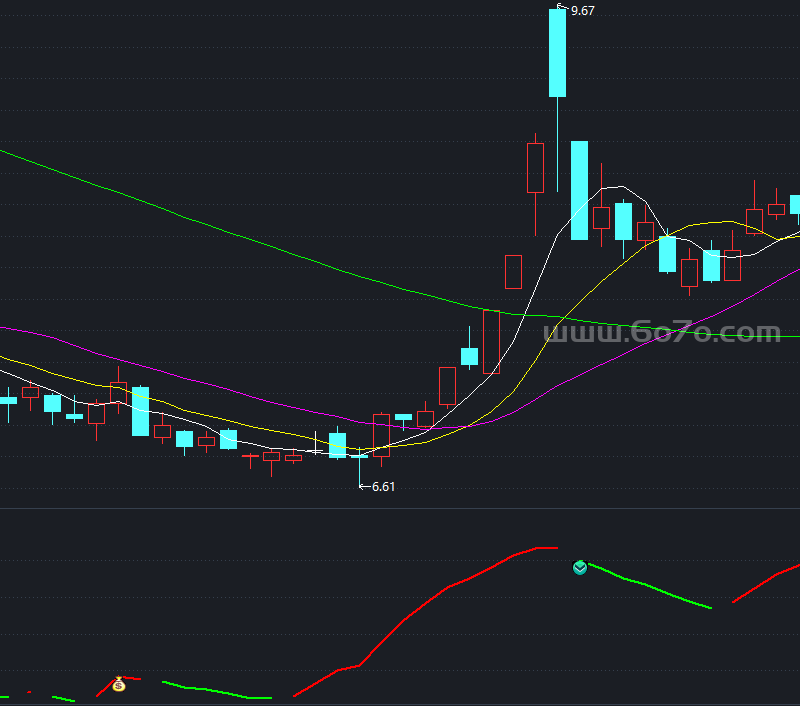
Task: Click the green chevron sell signal icon
Action: click(580, 568)
